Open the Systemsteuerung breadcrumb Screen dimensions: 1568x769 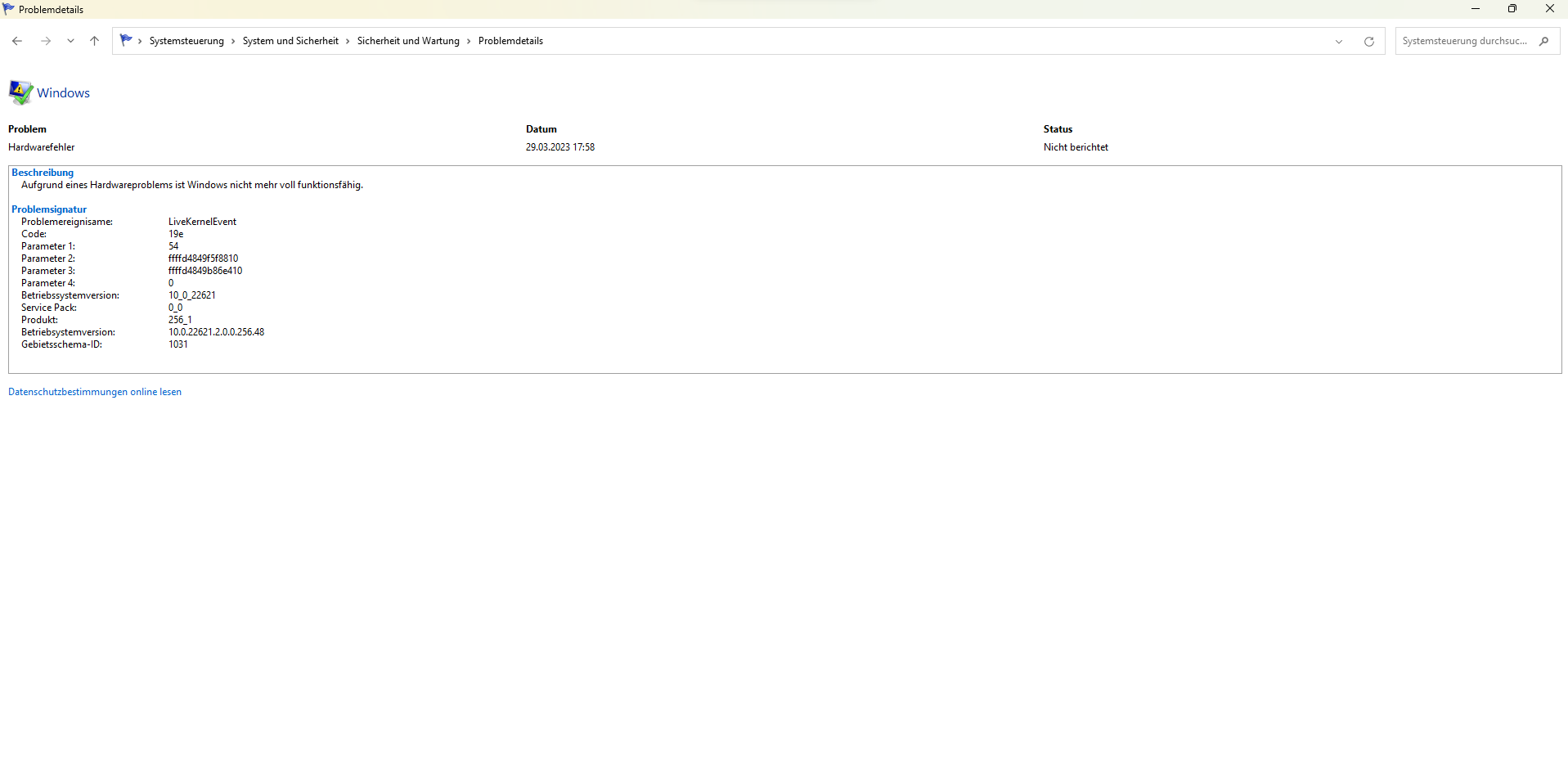186,41
